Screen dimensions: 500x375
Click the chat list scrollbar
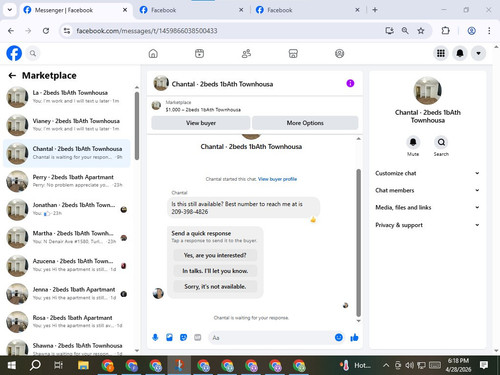pos(137,126)
